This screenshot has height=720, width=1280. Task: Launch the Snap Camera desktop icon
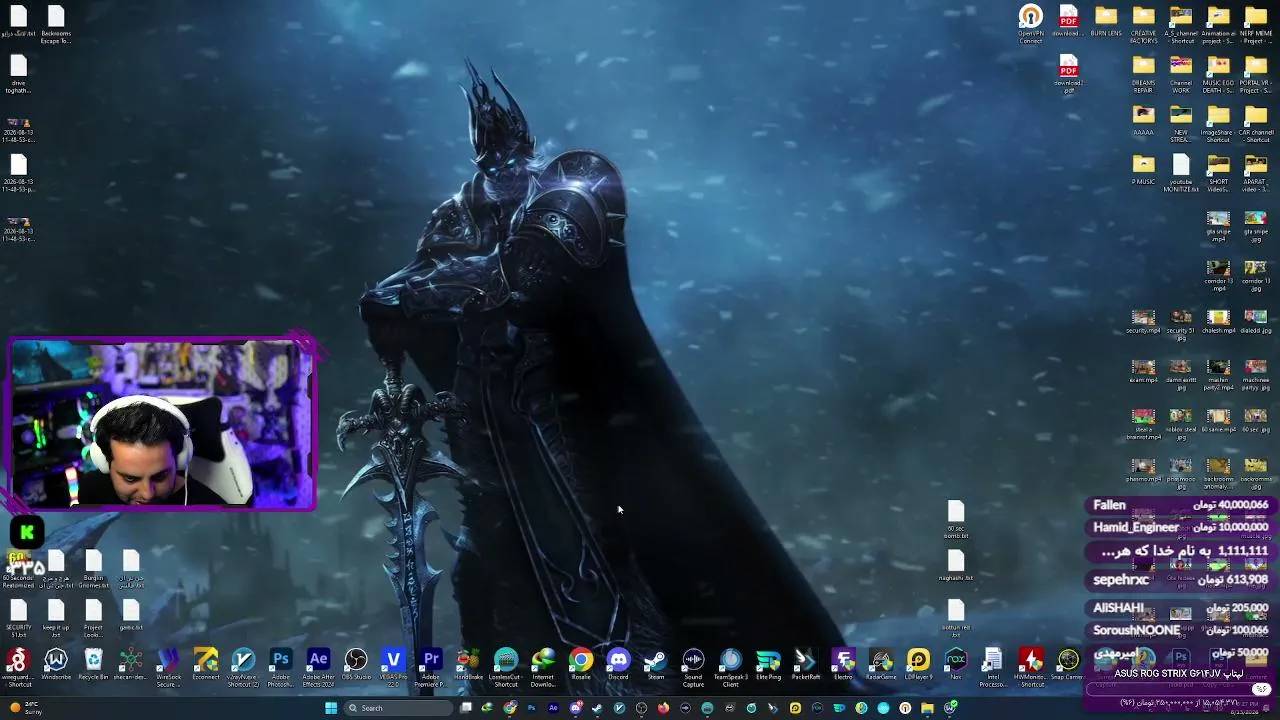(1068, 666)
